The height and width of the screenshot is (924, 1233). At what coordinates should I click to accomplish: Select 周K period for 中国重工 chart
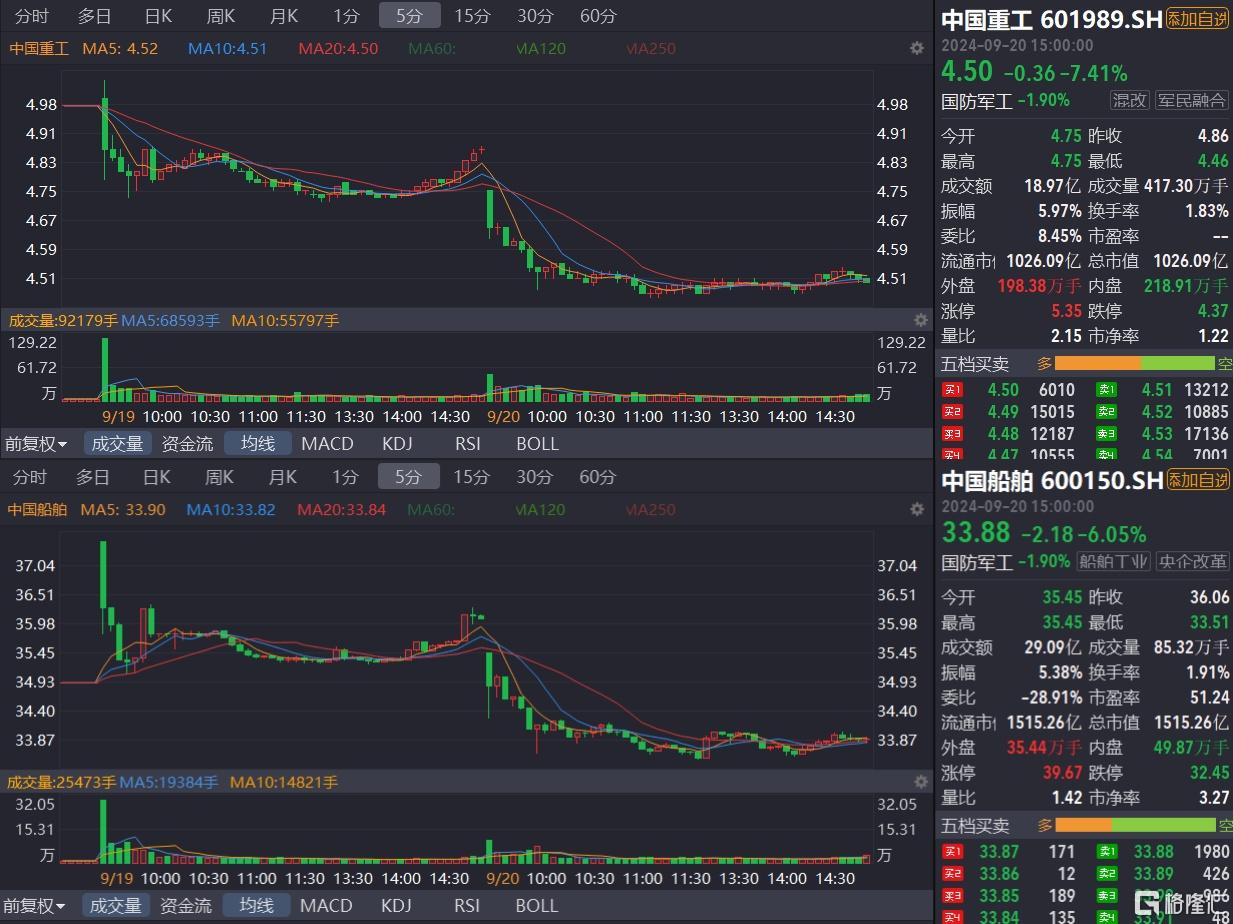[x=220, y=16]
